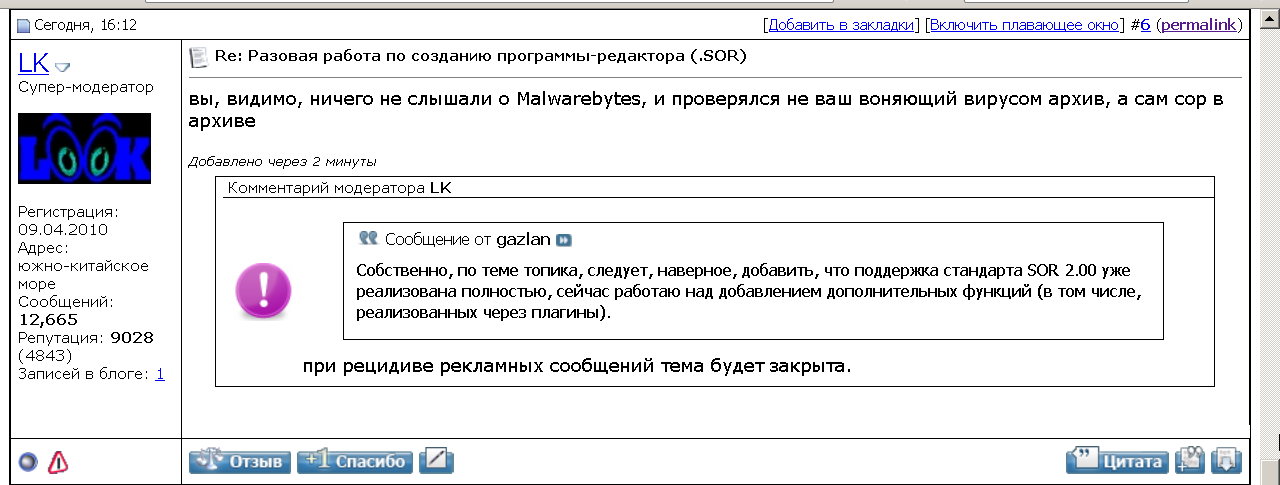Open the LK username profile link
1280x485 pixels.
33,63
